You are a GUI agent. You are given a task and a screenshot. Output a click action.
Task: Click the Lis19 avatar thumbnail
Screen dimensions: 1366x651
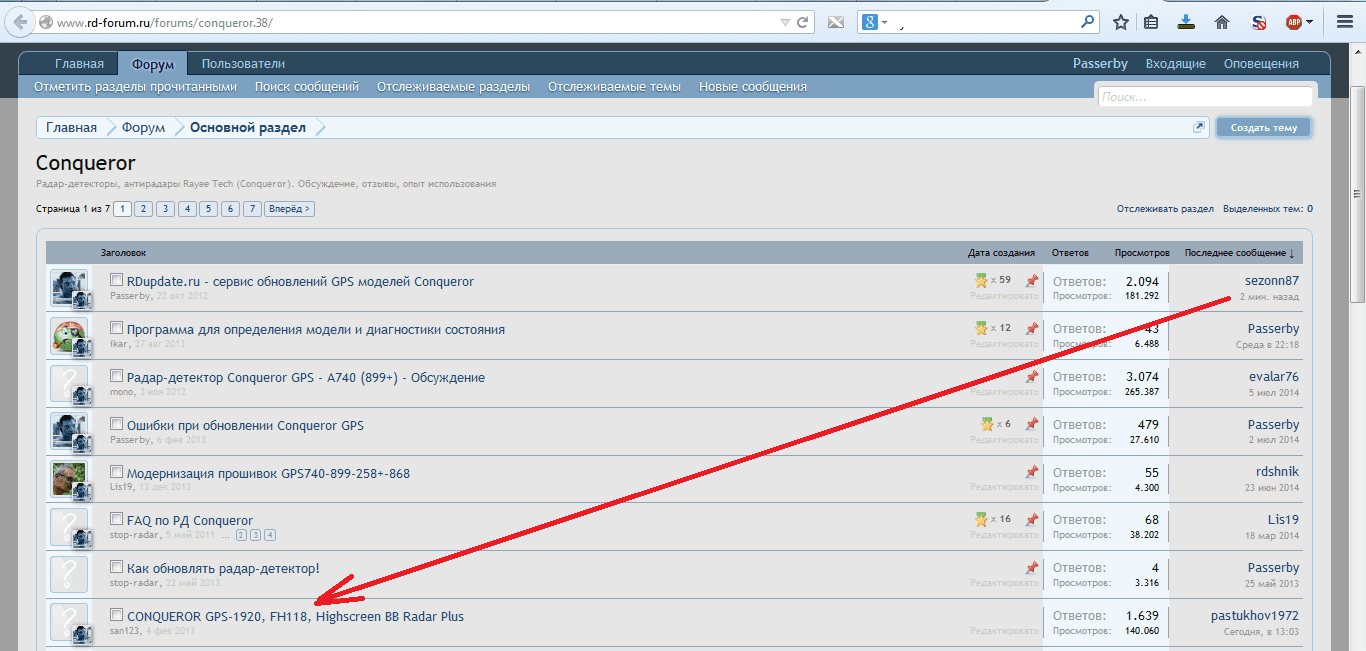pyautogui.click(x=69, y=480)
